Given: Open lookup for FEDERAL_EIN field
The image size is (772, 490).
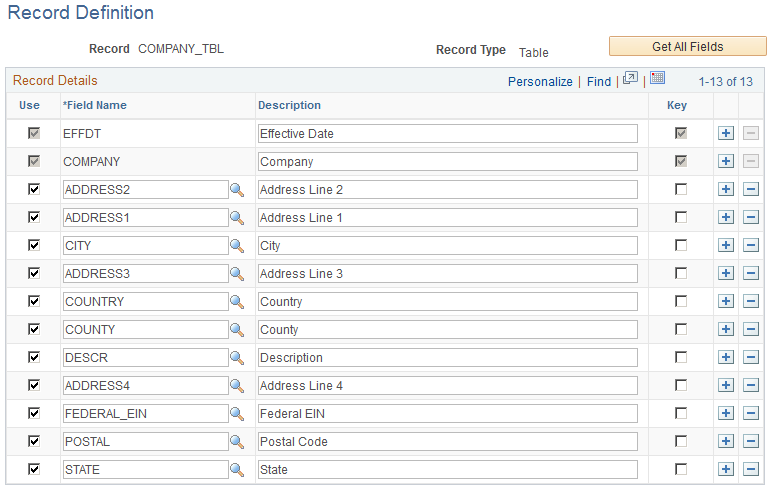Looking at the screenshot, I should pos(237,414).
